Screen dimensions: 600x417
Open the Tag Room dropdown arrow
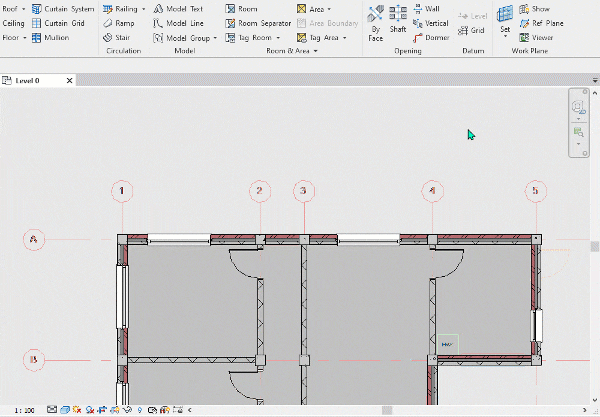click(x=278, y=37)
